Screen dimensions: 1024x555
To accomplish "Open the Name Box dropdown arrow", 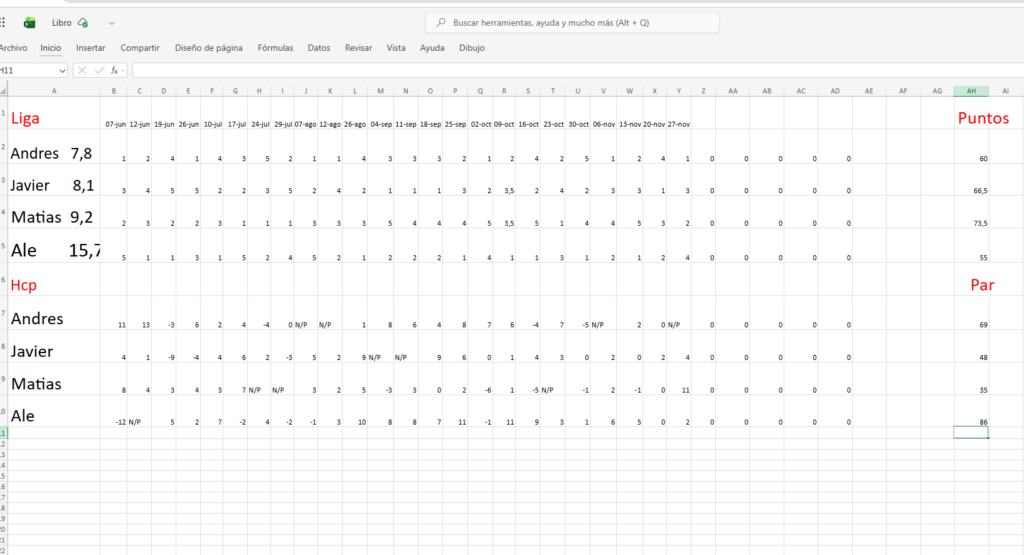I will [62, 70].
